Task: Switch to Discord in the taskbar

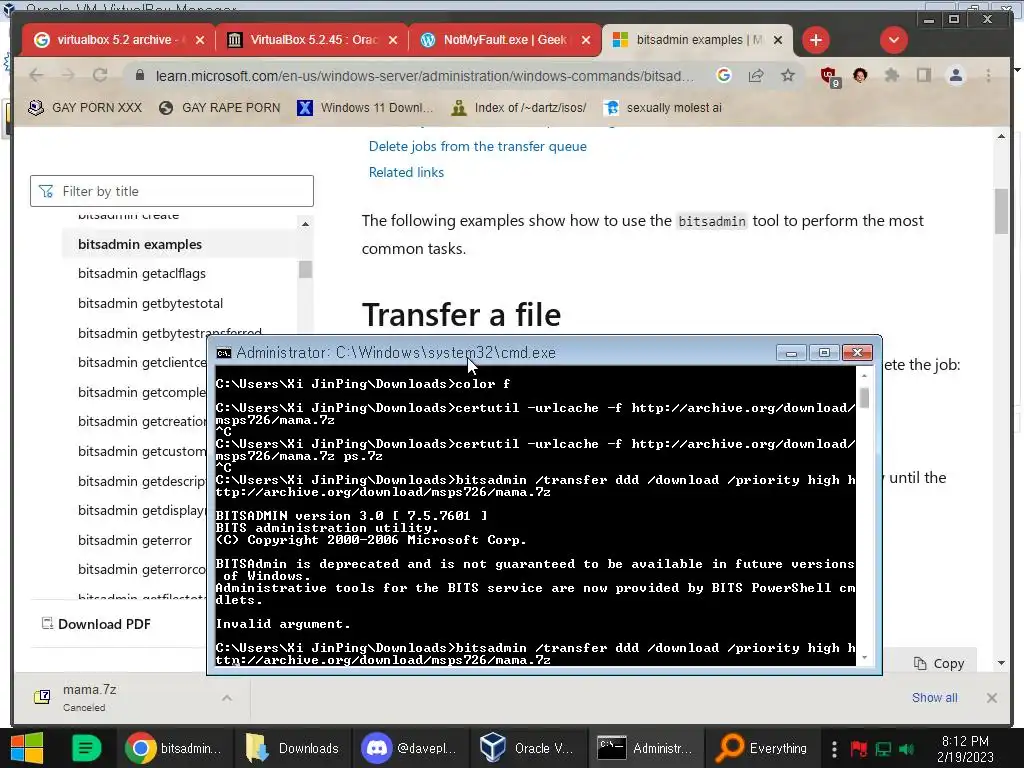Action: (409, 748)
